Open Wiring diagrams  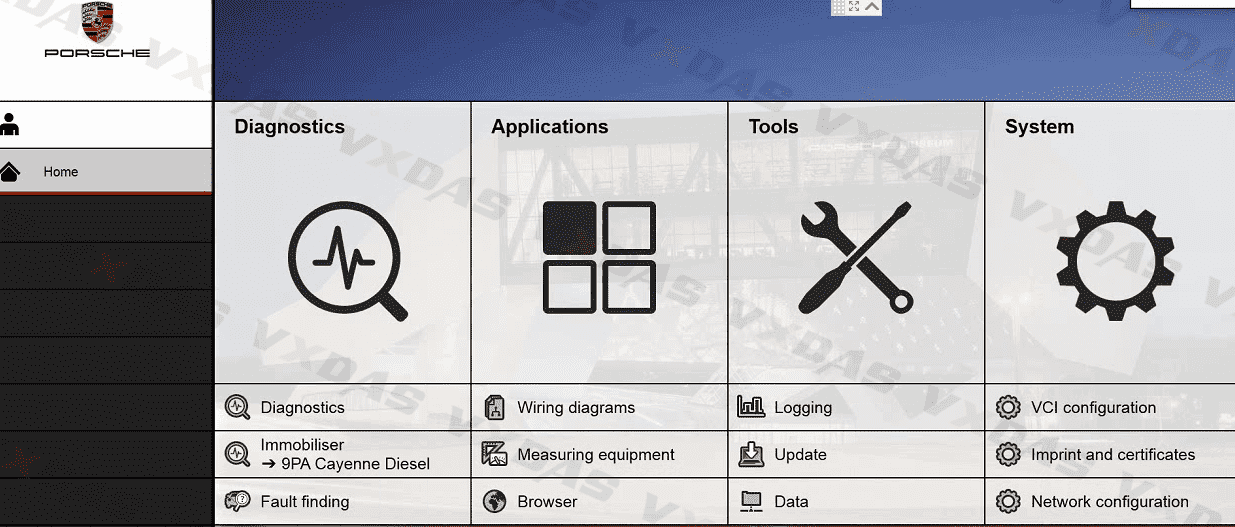[575, 408]
